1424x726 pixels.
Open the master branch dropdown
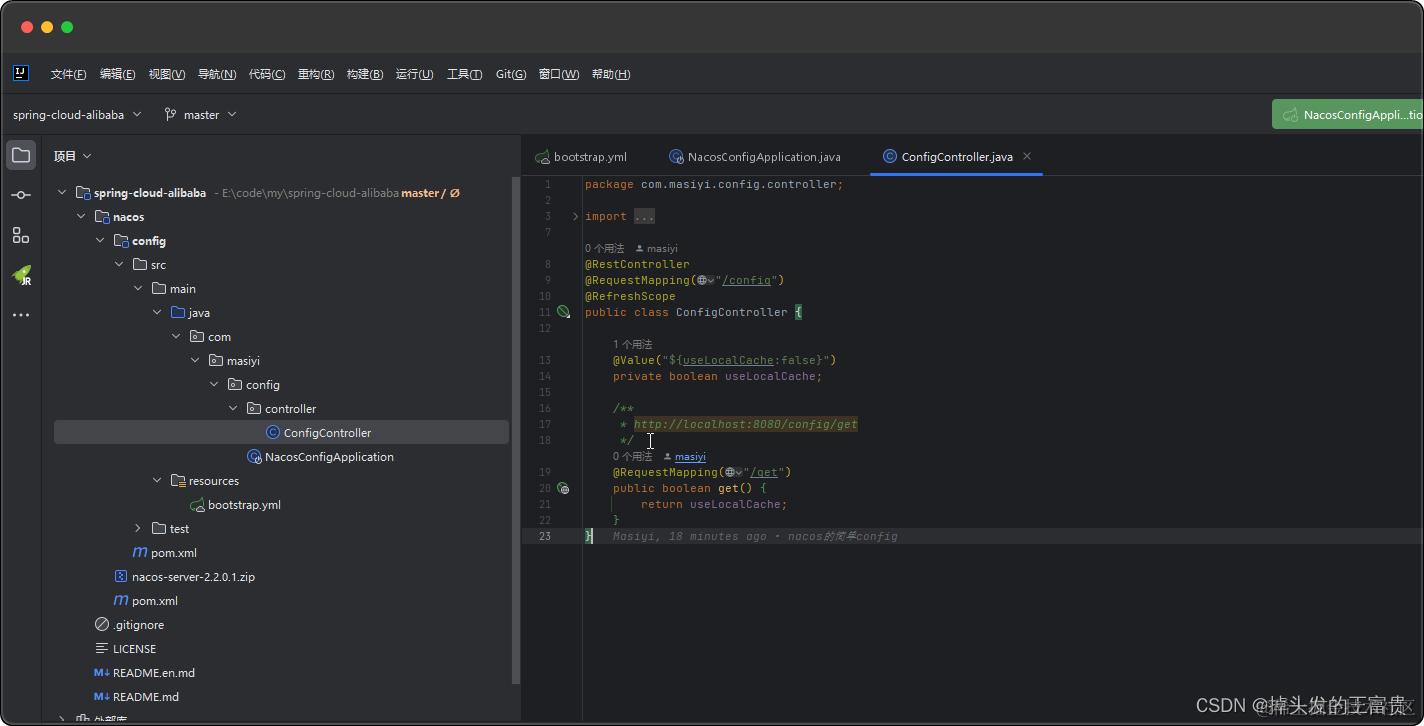click(x=201, y=115)
